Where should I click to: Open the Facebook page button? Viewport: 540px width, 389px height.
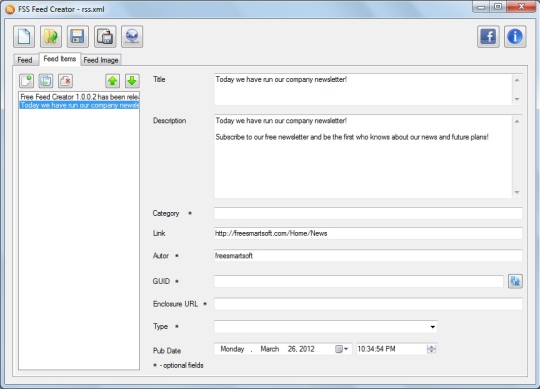(x=488, y=36)
